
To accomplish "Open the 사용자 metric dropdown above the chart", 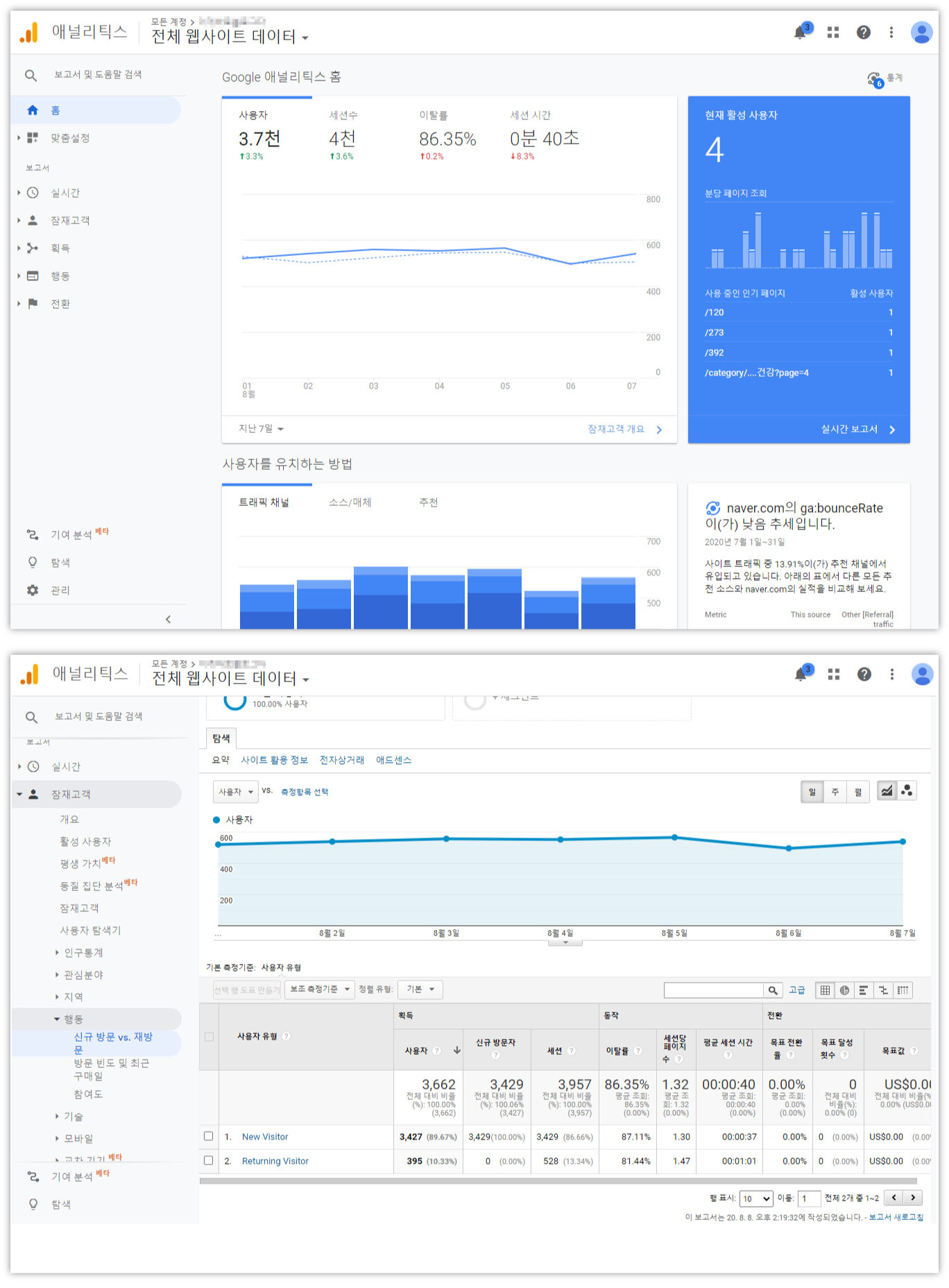I will pos(235,792).
